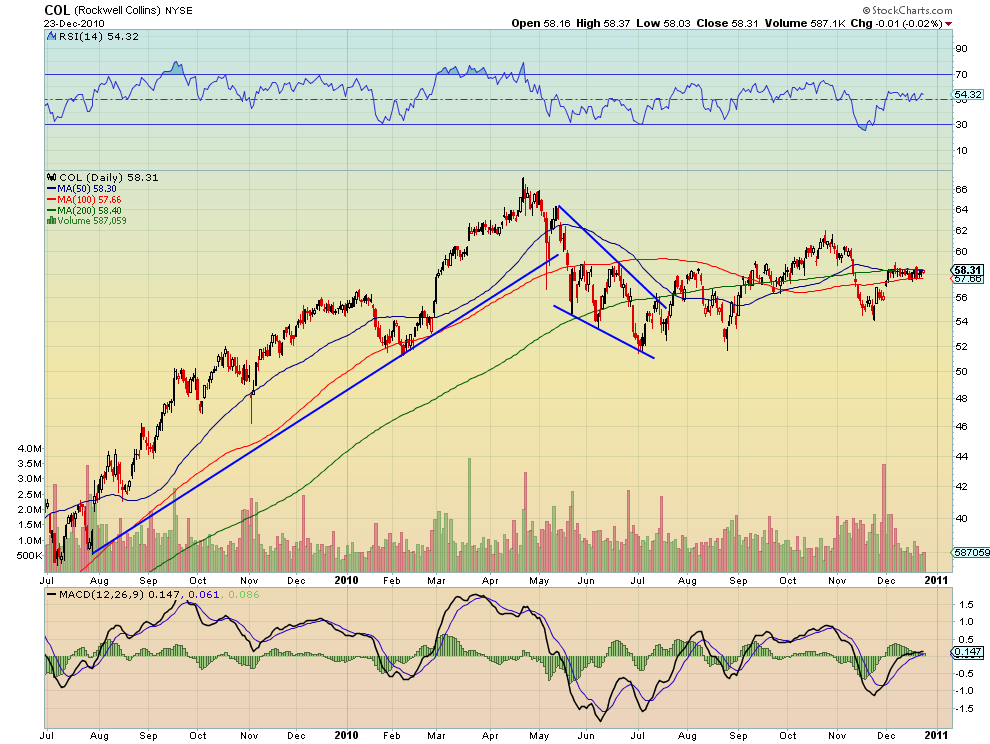Click the 44 label on the price axis
The width and height of the screenshot is (990, 744).
(x=961, y=456)
